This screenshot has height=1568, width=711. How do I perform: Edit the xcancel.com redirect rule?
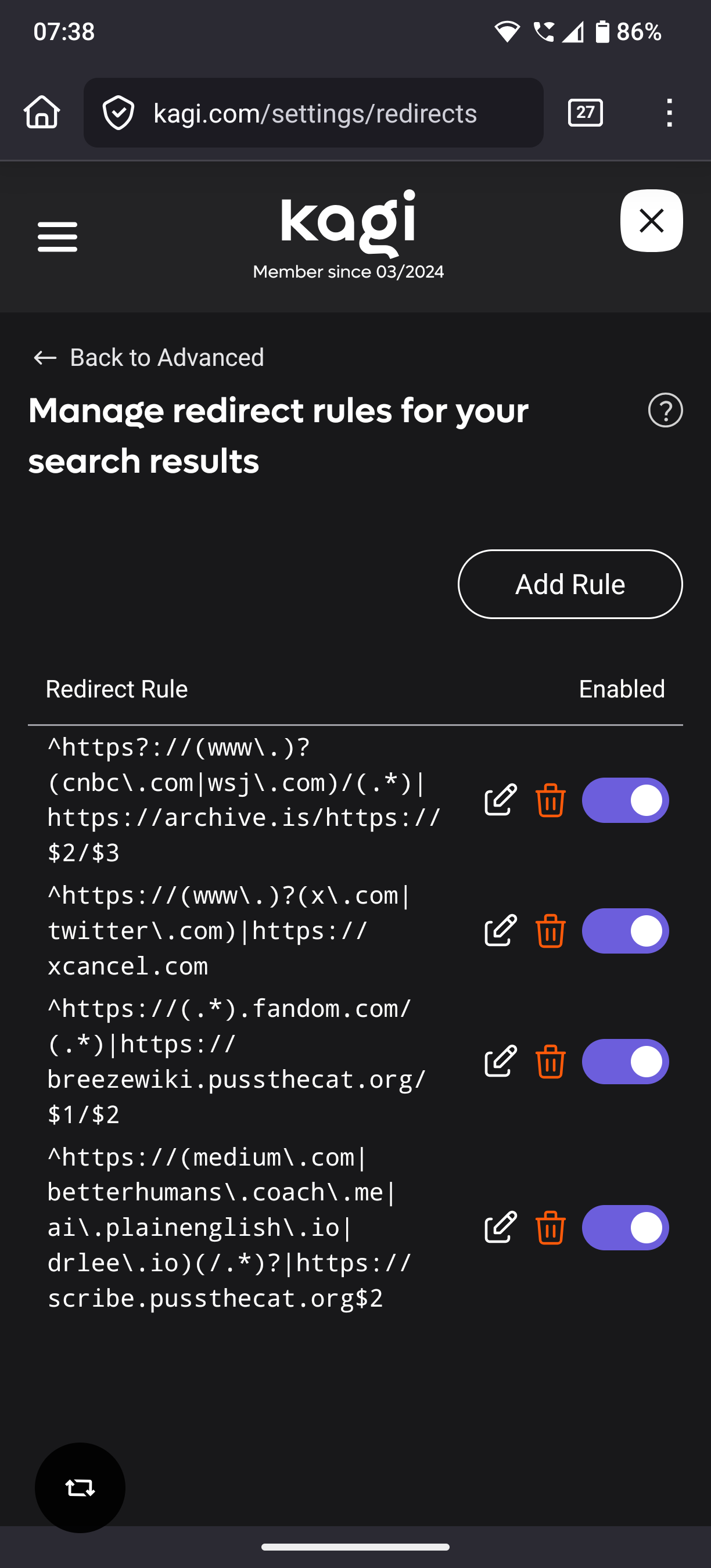(500, 930)
